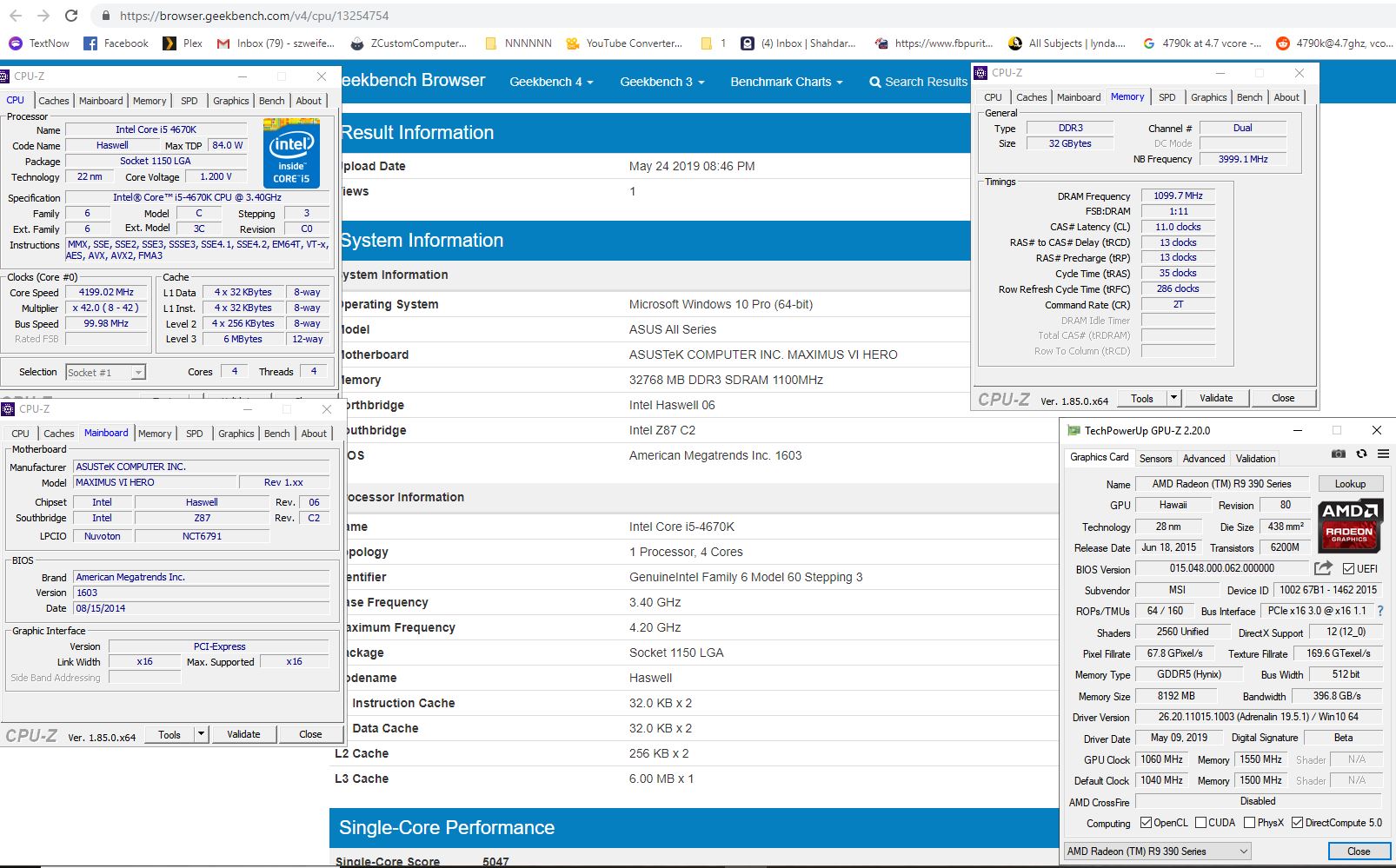The width and height of the screenshot is (1396, 868).
Task: Expand the Benchmark Charts dropdown
Action: click(786, 82)
